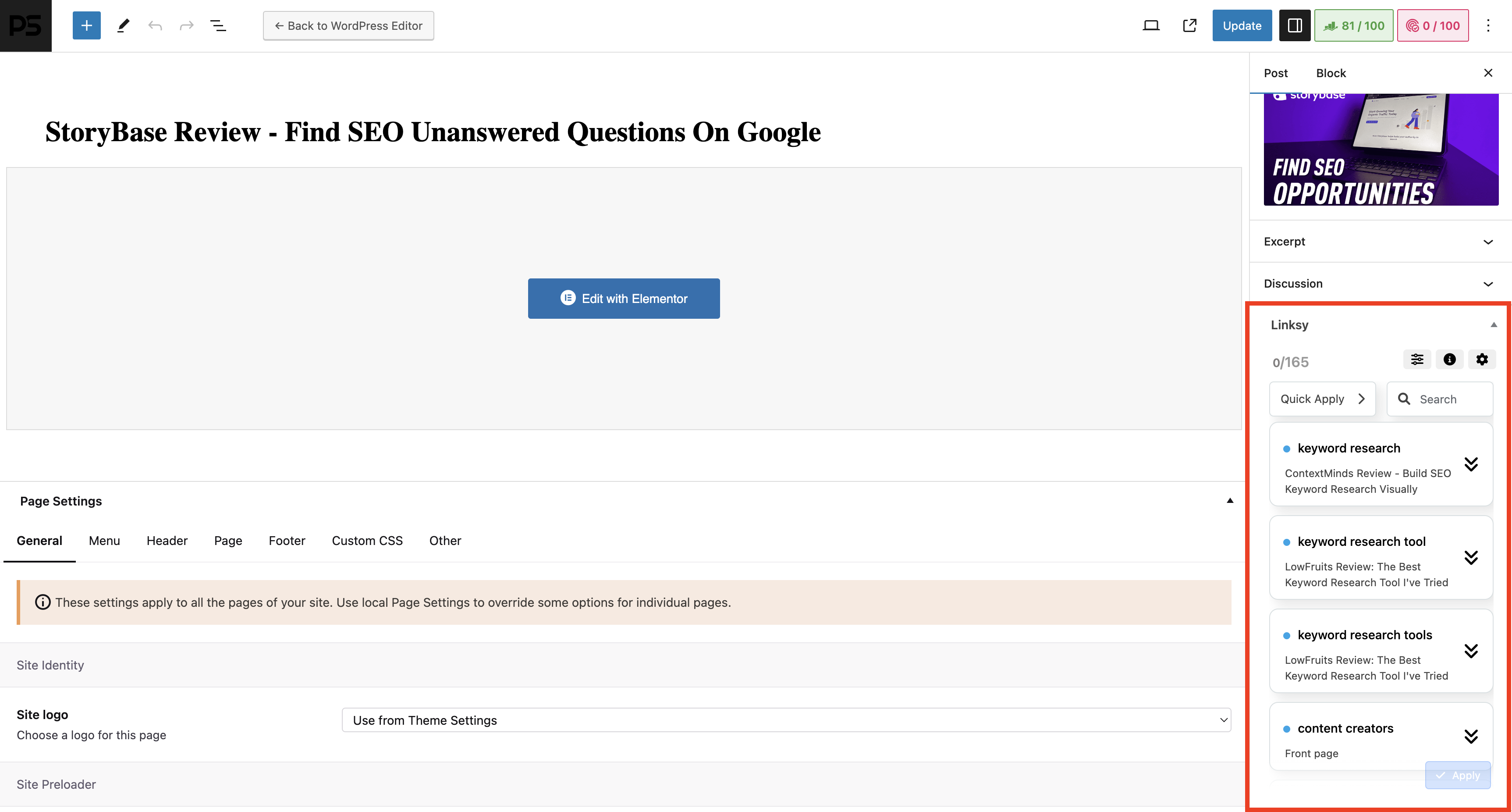Screen dimensions: 1512x812
Task: Expand the Discussion section
Action: click(1381, 284)
